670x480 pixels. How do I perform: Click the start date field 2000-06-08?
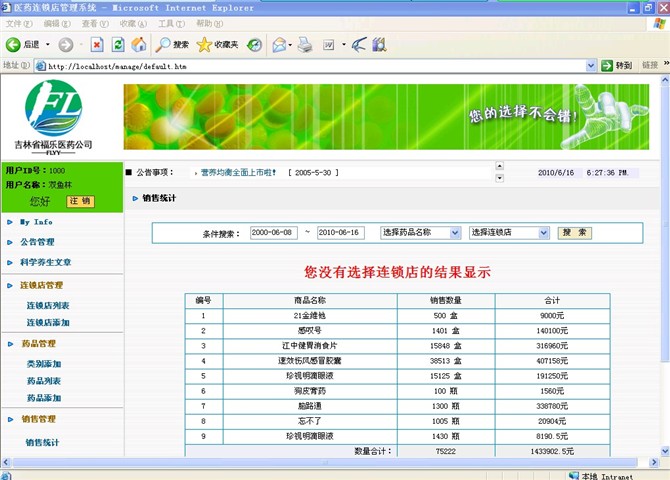point(273,233)
